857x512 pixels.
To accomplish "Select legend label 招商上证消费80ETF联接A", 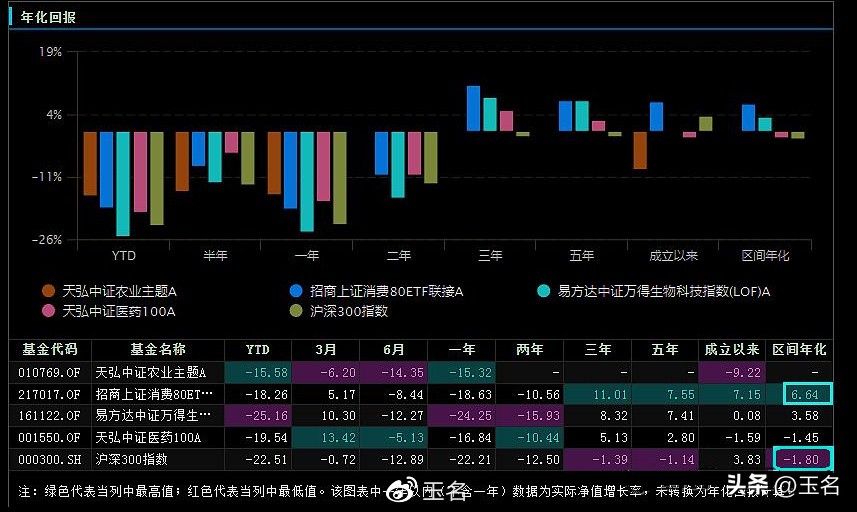I will pyautogui.click(x=386, y=292).
